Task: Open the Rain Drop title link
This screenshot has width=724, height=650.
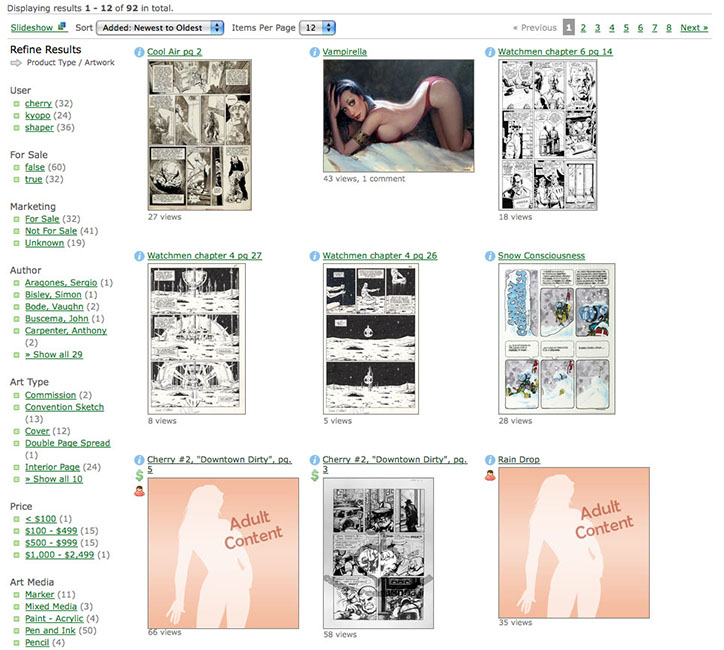Action: (519, 460)
